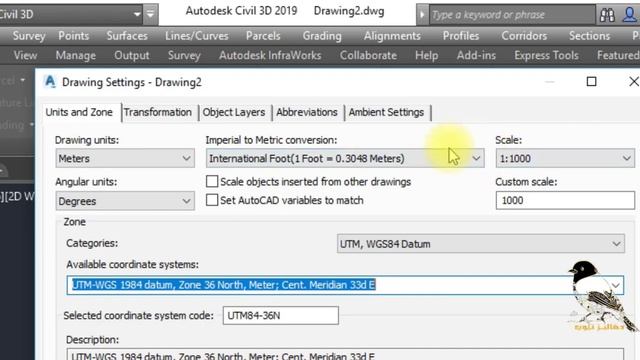640x360 pixels.
Task: Open the Alignments menu
Action: [x=392, y=36]
